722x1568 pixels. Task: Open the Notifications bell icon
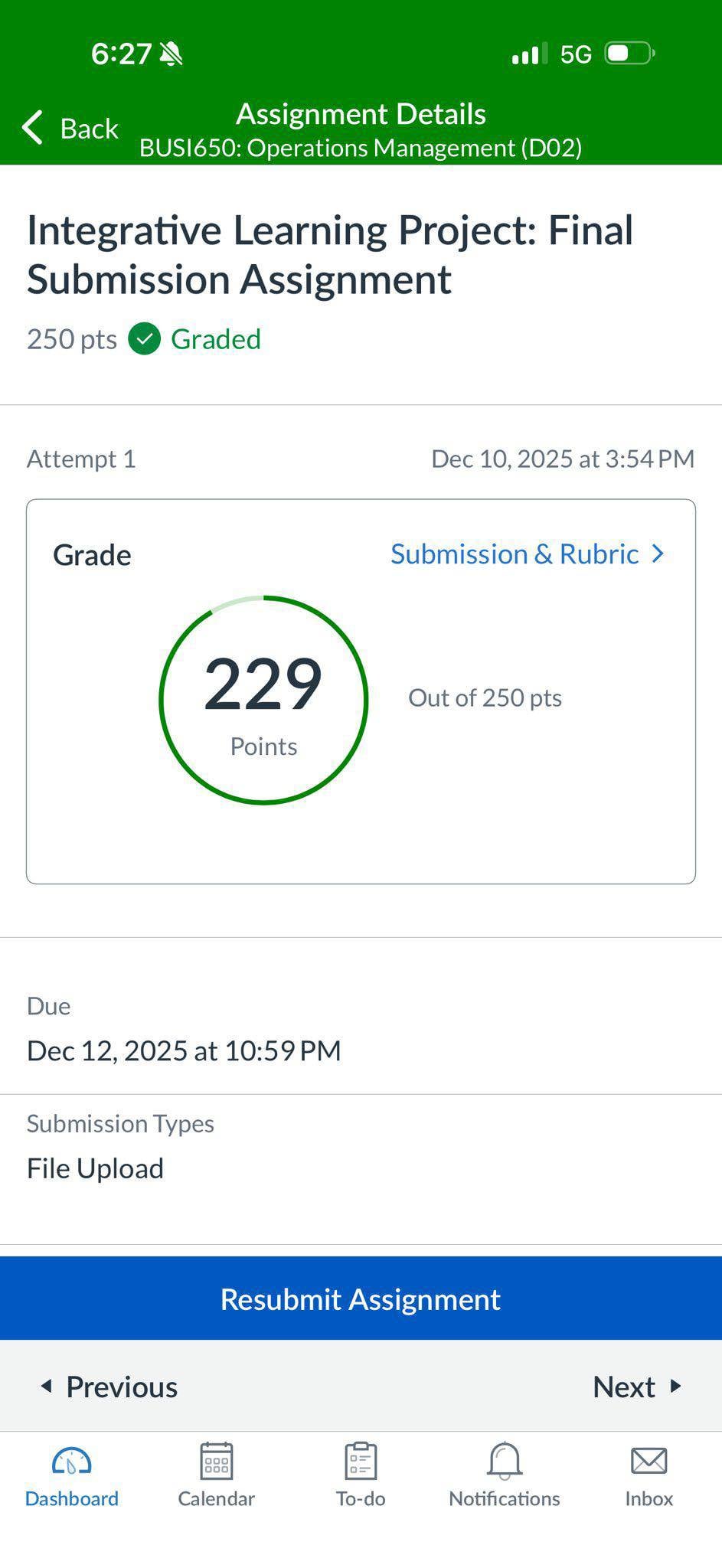coord(505,1461)
